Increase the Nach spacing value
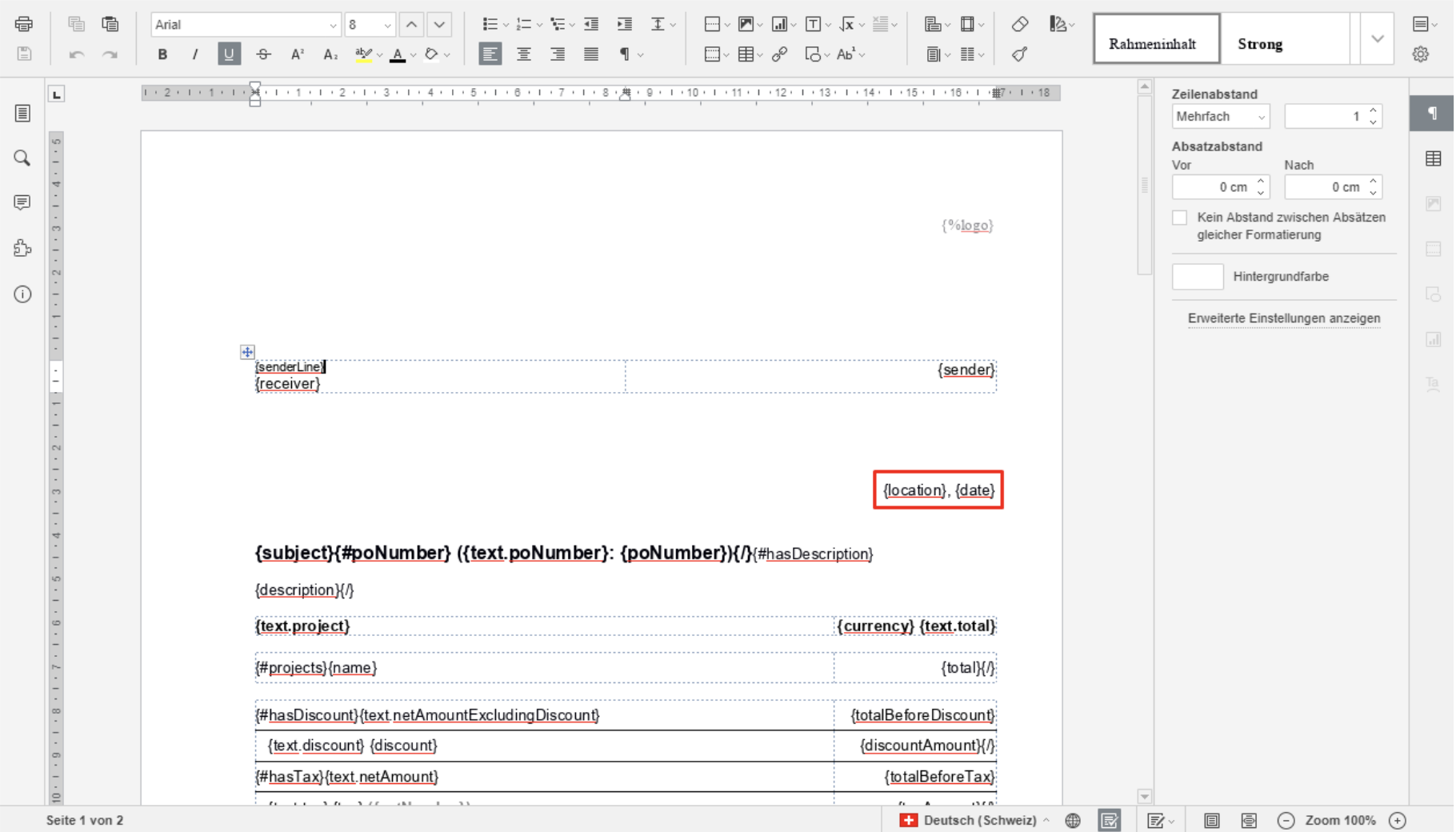Viewport: 1456px width, 832px height. point(1374,182)
